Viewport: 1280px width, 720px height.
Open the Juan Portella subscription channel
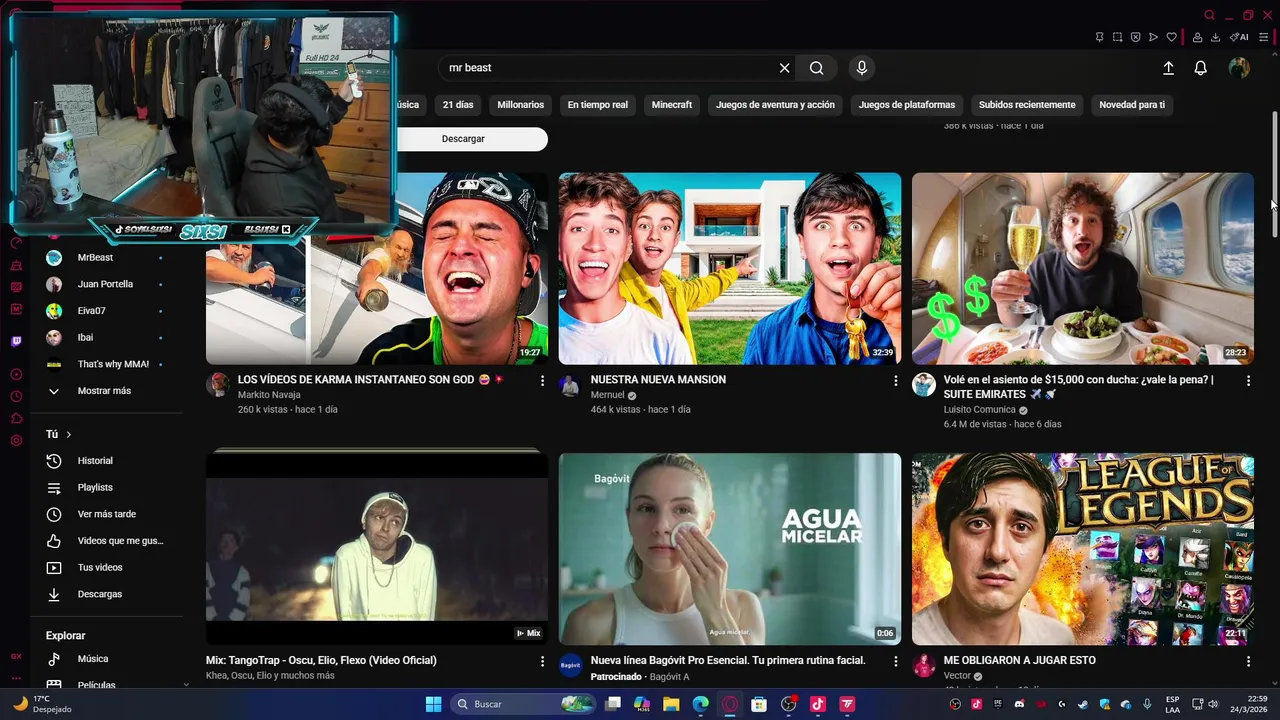click(106, 284)
